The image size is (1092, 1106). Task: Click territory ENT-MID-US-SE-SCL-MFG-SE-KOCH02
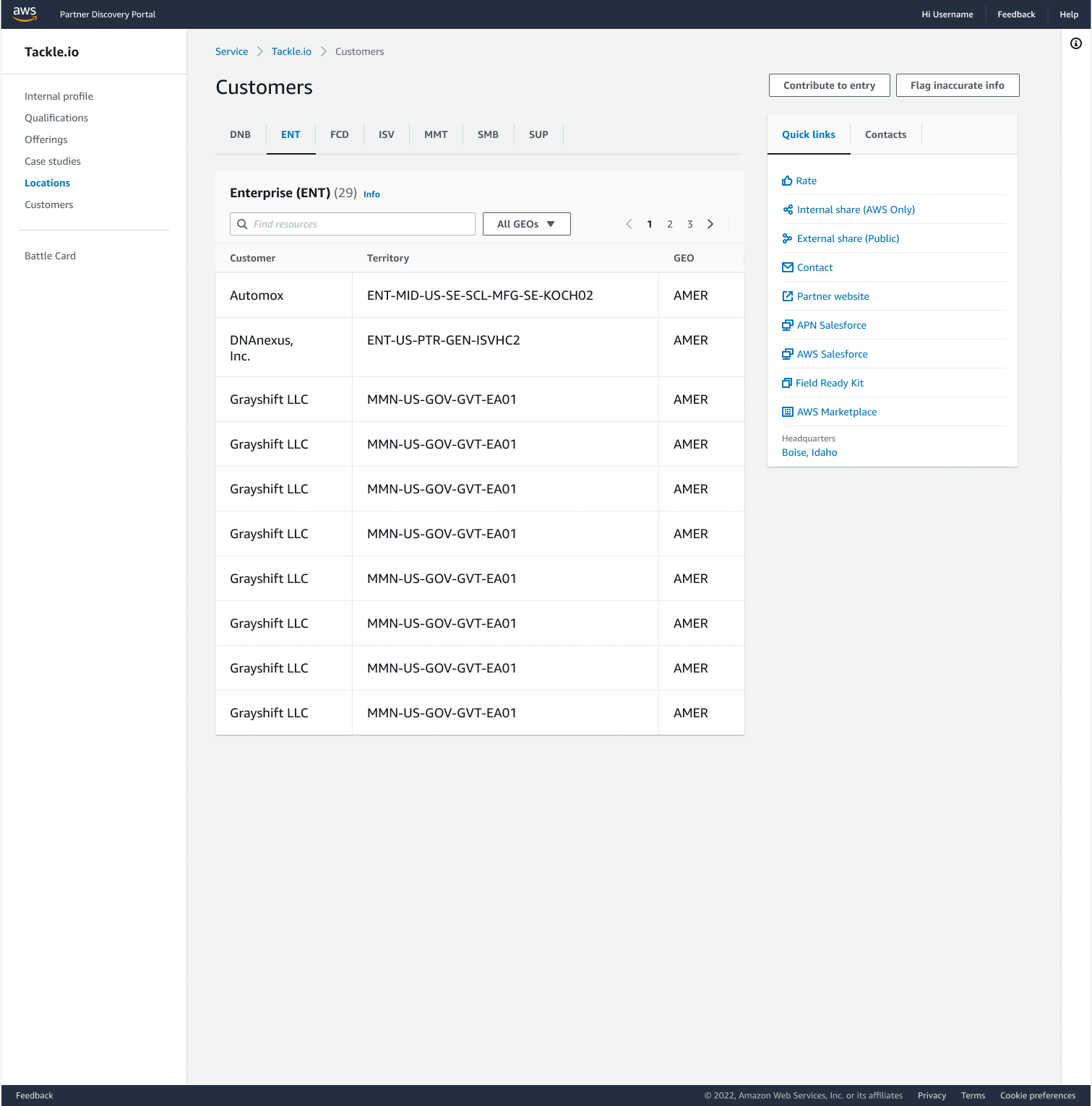pos(480,295)
